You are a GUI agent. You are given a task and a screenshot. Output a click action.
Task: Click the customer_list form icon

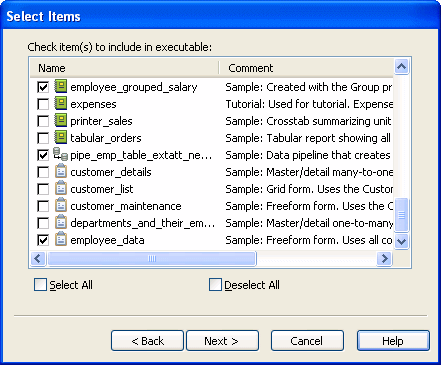tap(61, 188)
